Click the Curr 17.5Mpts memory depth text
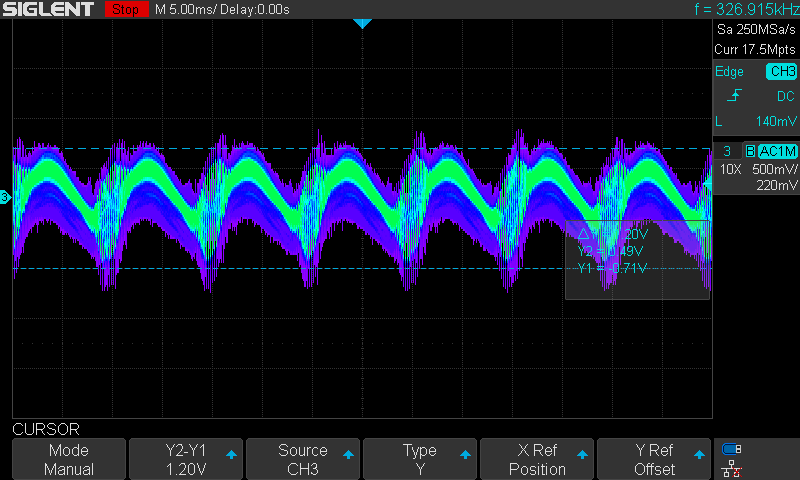This screenshot has width=800, height=480. pos(755,49)
